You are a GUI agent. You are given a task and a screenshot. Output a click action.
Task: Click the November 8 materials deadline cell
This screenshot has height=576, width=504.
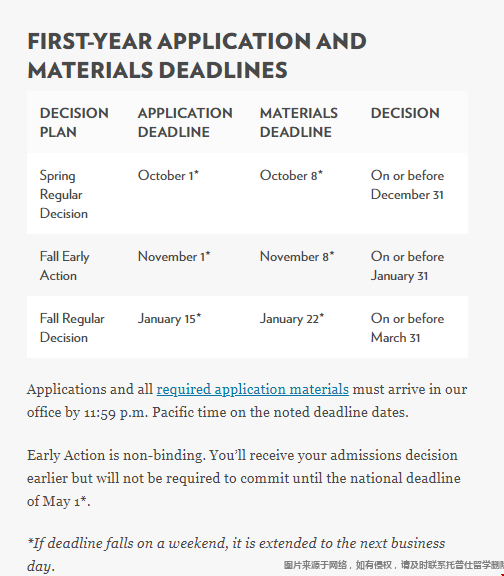coord(297,256)
